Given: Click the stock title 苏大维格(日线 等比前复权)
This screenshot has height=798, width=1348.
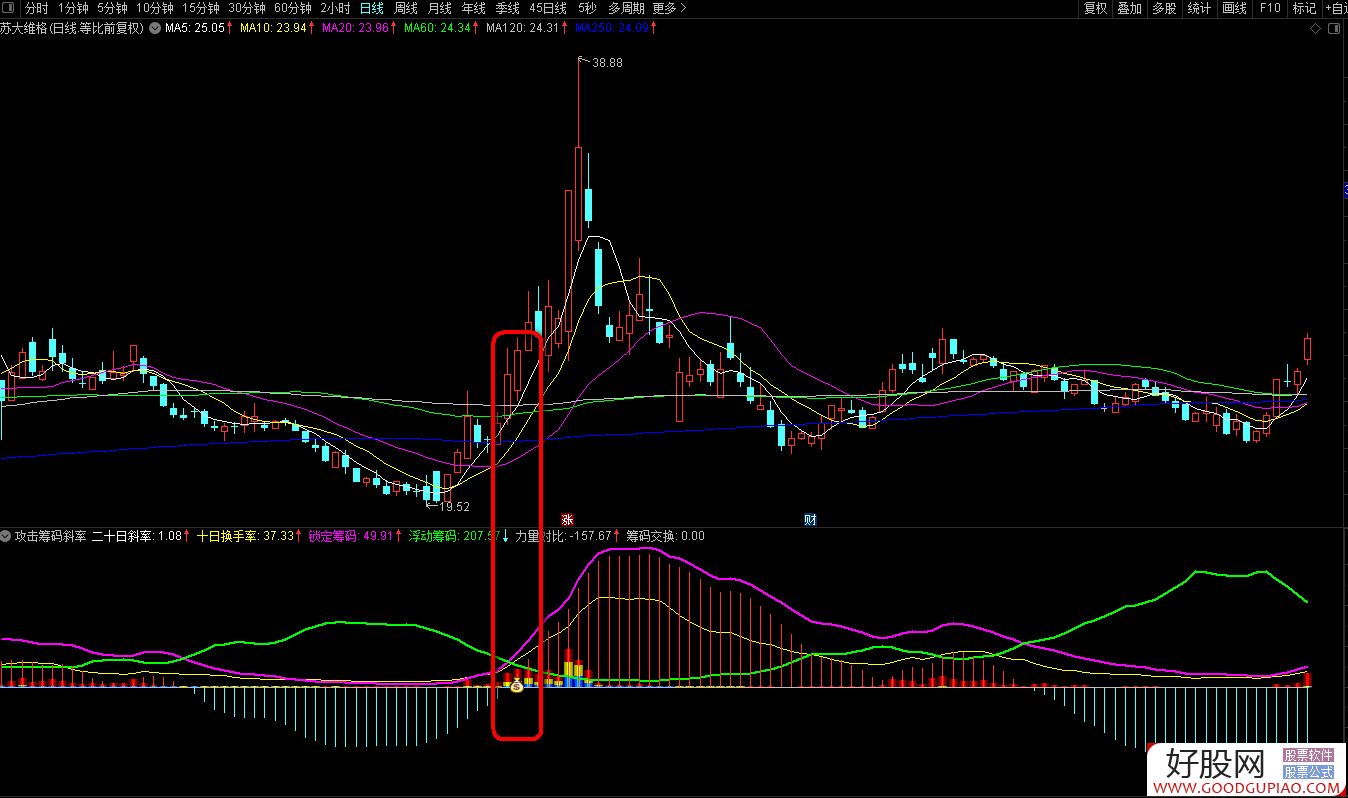Looking at the screenshot, I should (x=73, y=28).
